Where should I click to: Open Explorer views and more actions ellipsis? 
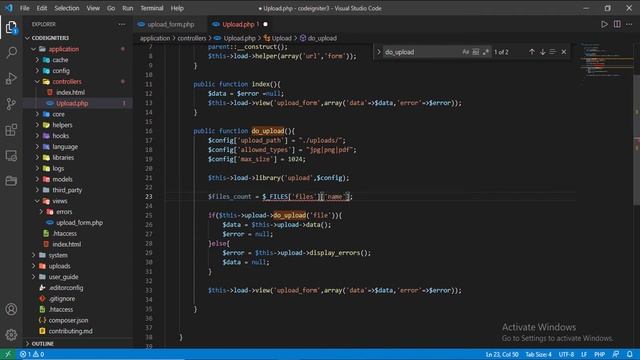(x=122, y=24)
